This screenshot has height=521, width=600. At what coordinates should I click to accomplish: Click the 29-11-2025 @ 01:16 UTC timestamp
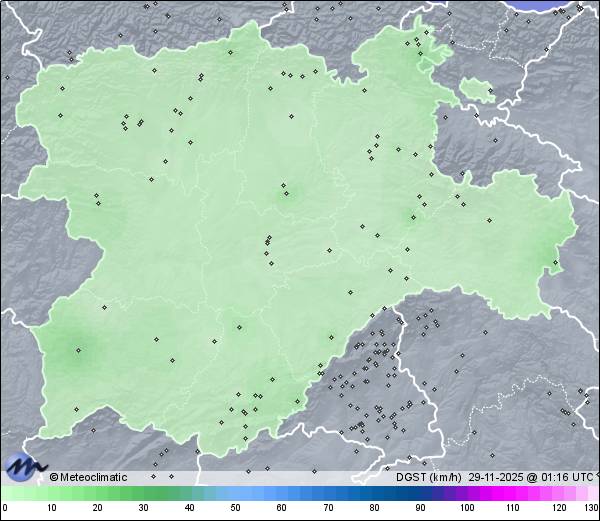click(529, 477)
